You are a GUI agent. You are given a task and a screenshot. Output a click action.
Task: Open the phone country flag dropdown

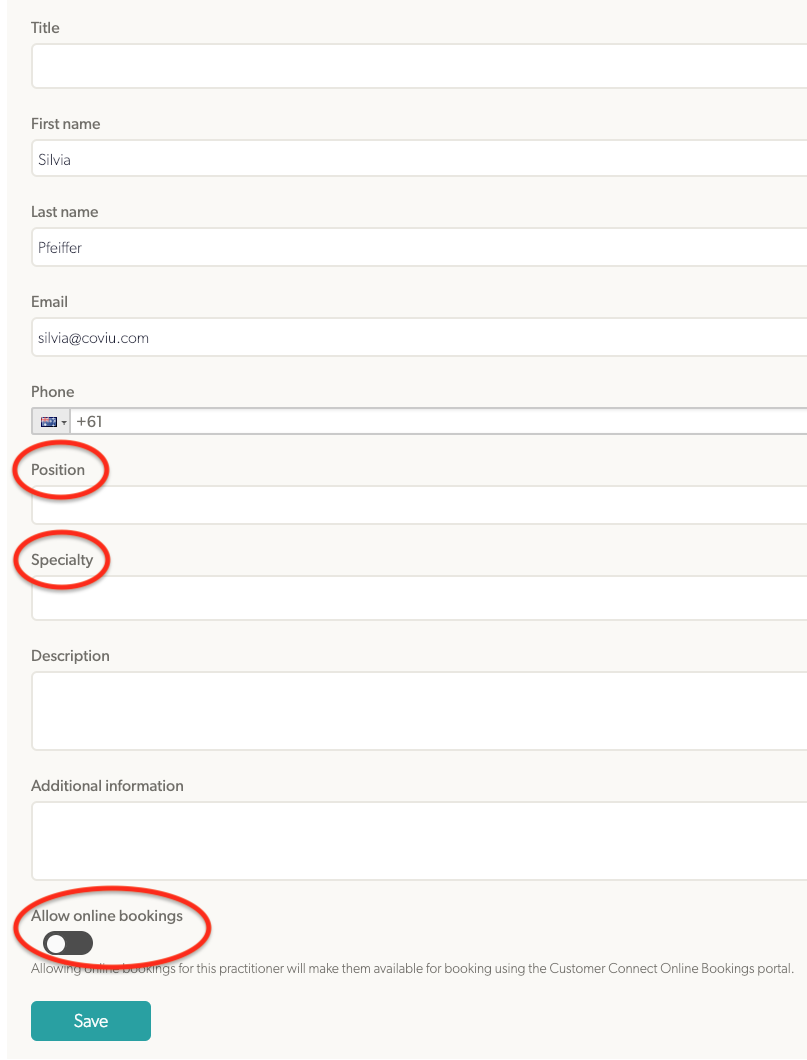point(51,421)
